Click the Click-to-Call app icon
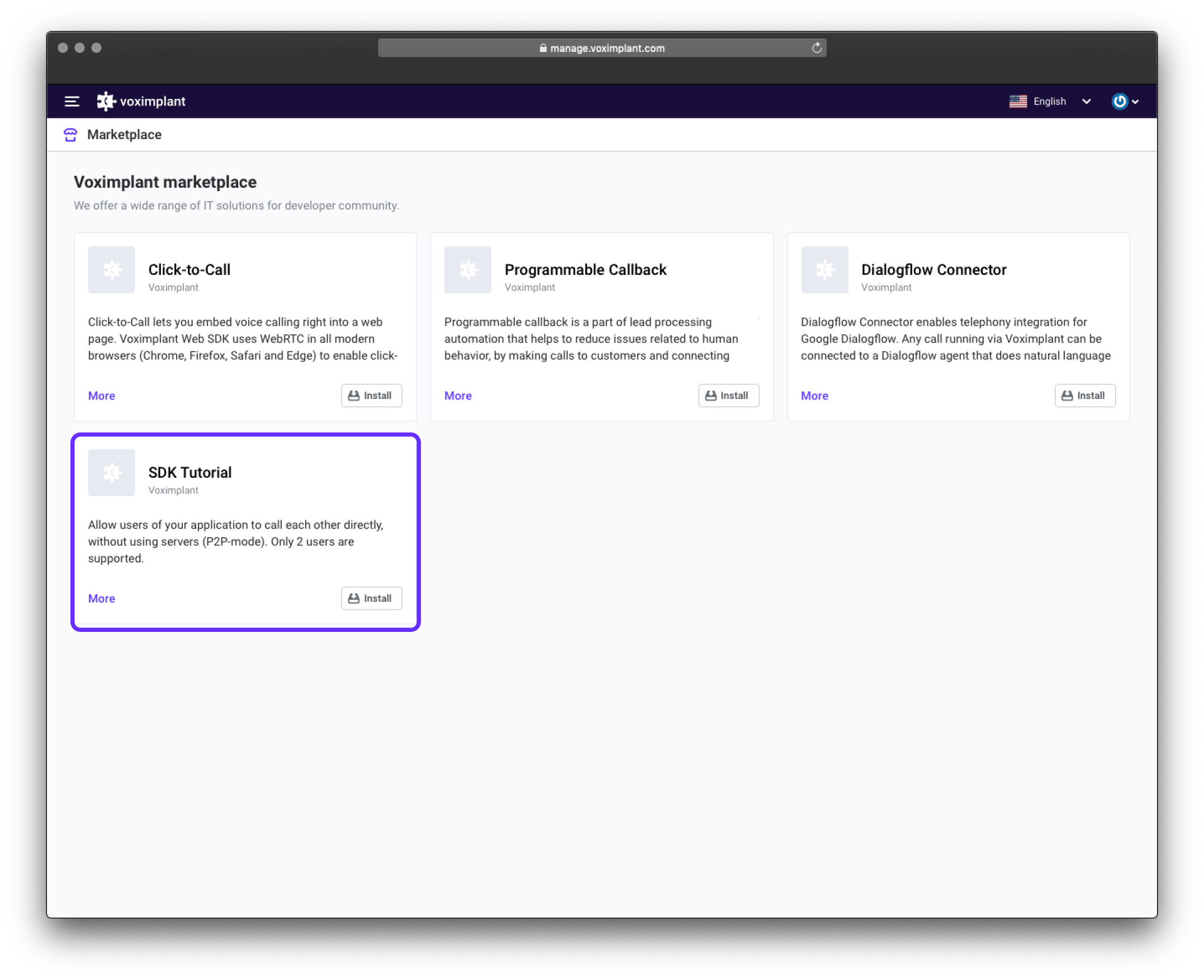Screen dimensions: 1204x980 click(x=111, y=270)
